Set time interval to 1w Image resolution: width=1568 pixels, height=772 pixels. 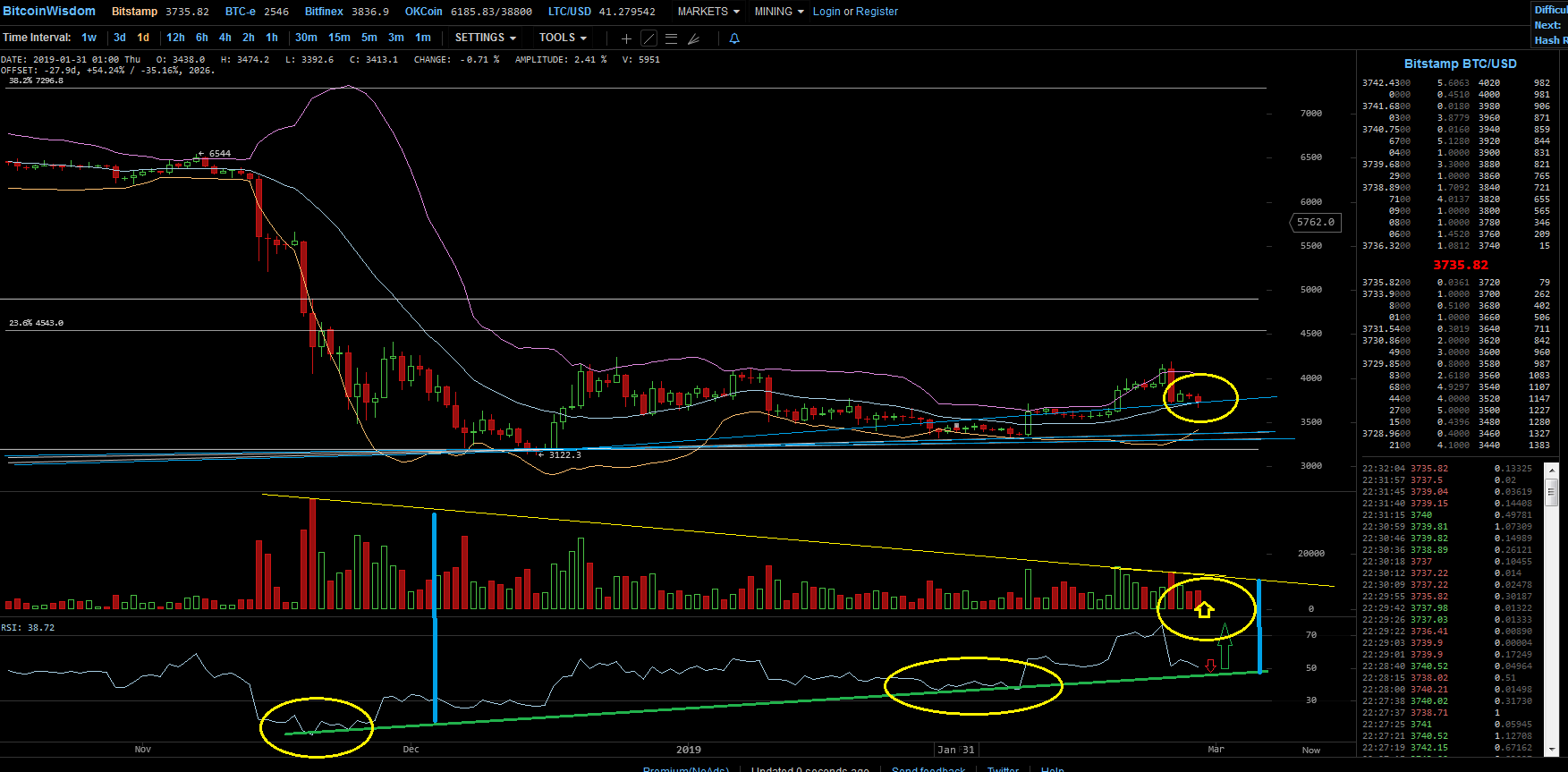pyautogui.click(x=89, y=38)
